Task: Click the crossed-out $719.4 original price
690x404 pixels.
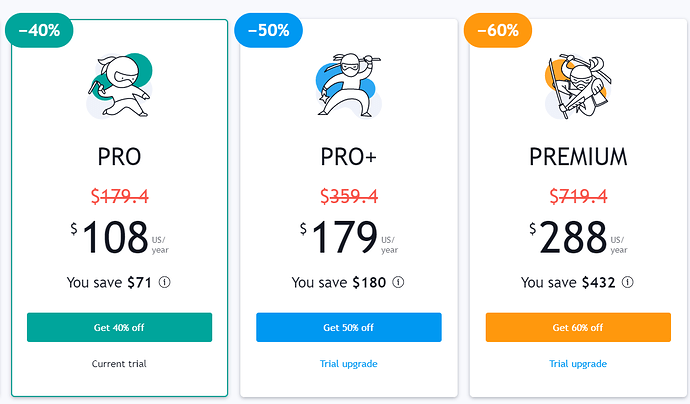Action: click(578, 196)
